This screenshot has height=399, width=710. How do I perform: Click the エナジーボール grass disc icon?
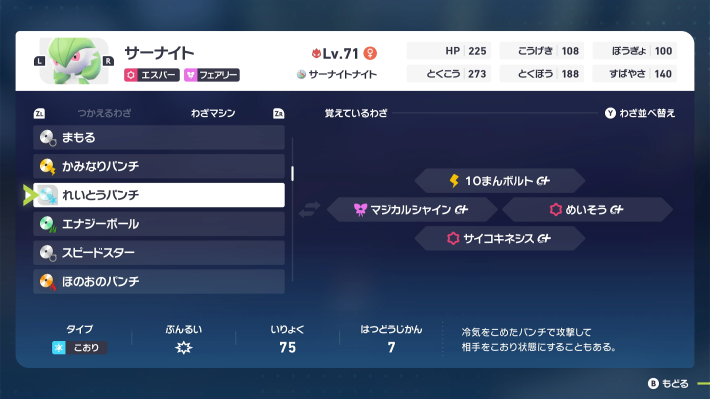(48, 224)
